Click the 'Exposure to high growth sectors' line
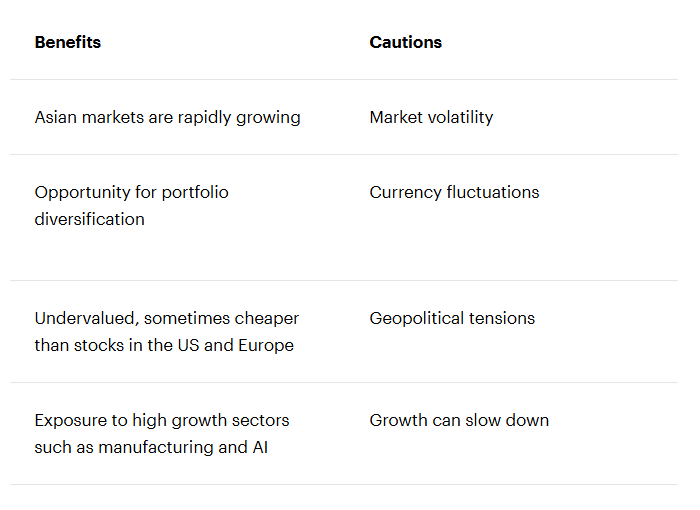Viewport: 700px width, 510px height. click(x=162, y=421)
